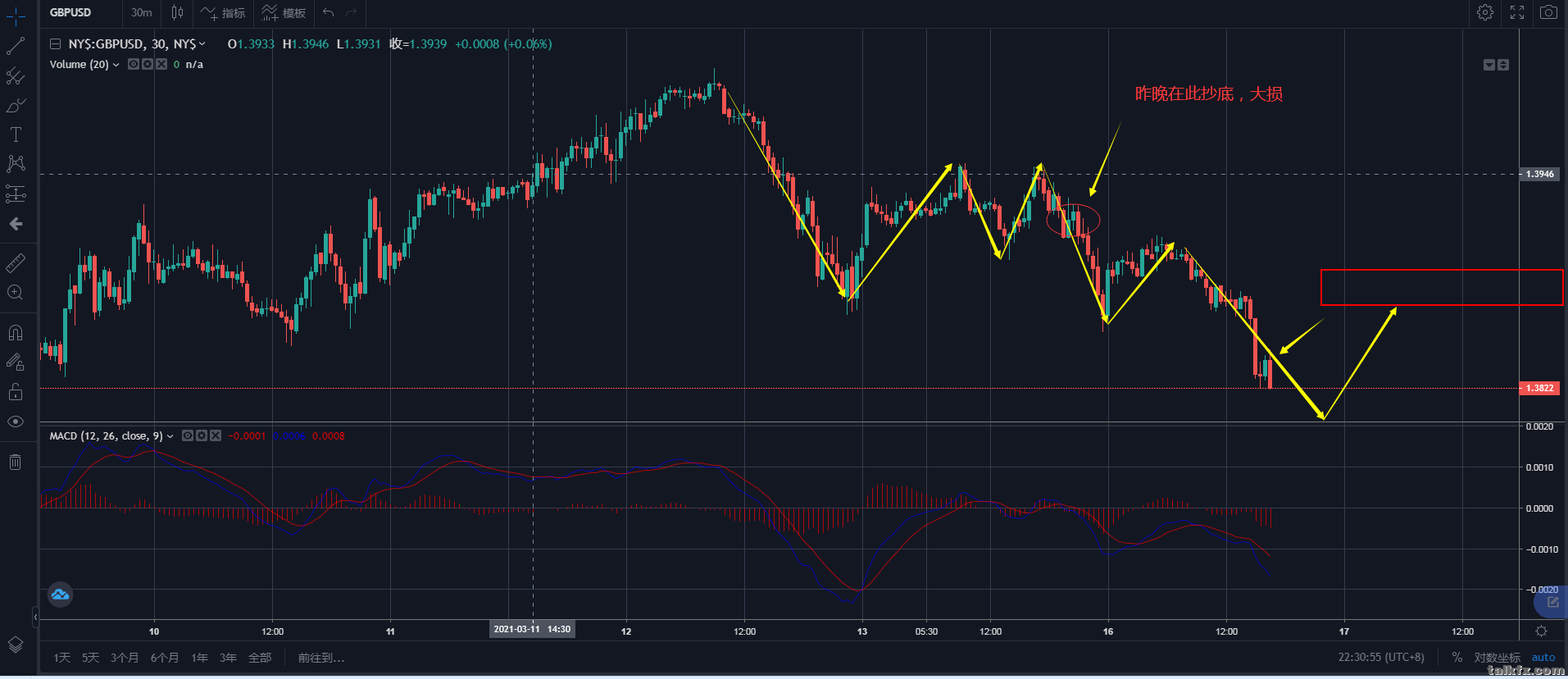Select the ruler measure tool
The height and width of the screenshot is (679, 1568).
pyautogui.click(x=16, y=263)
